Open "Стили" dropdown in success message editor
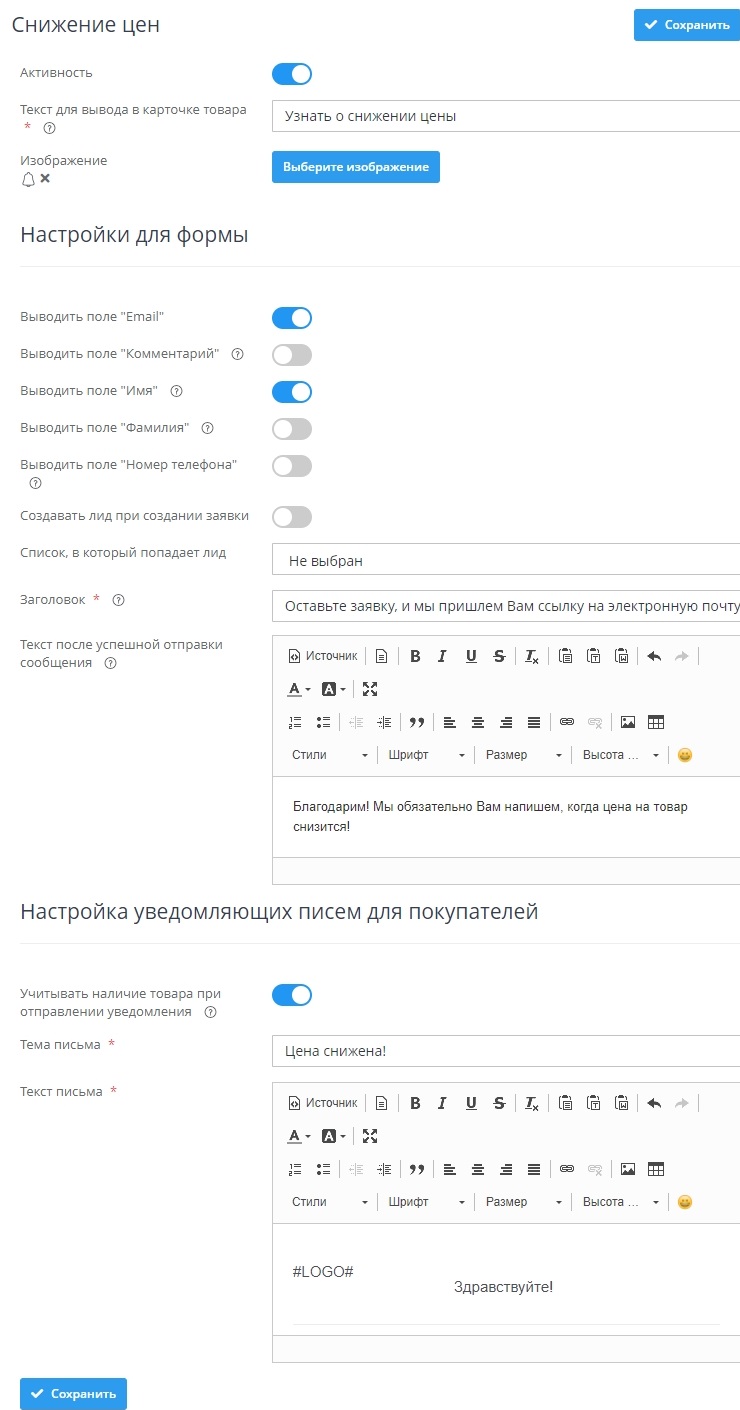 (x=330, y=755)
